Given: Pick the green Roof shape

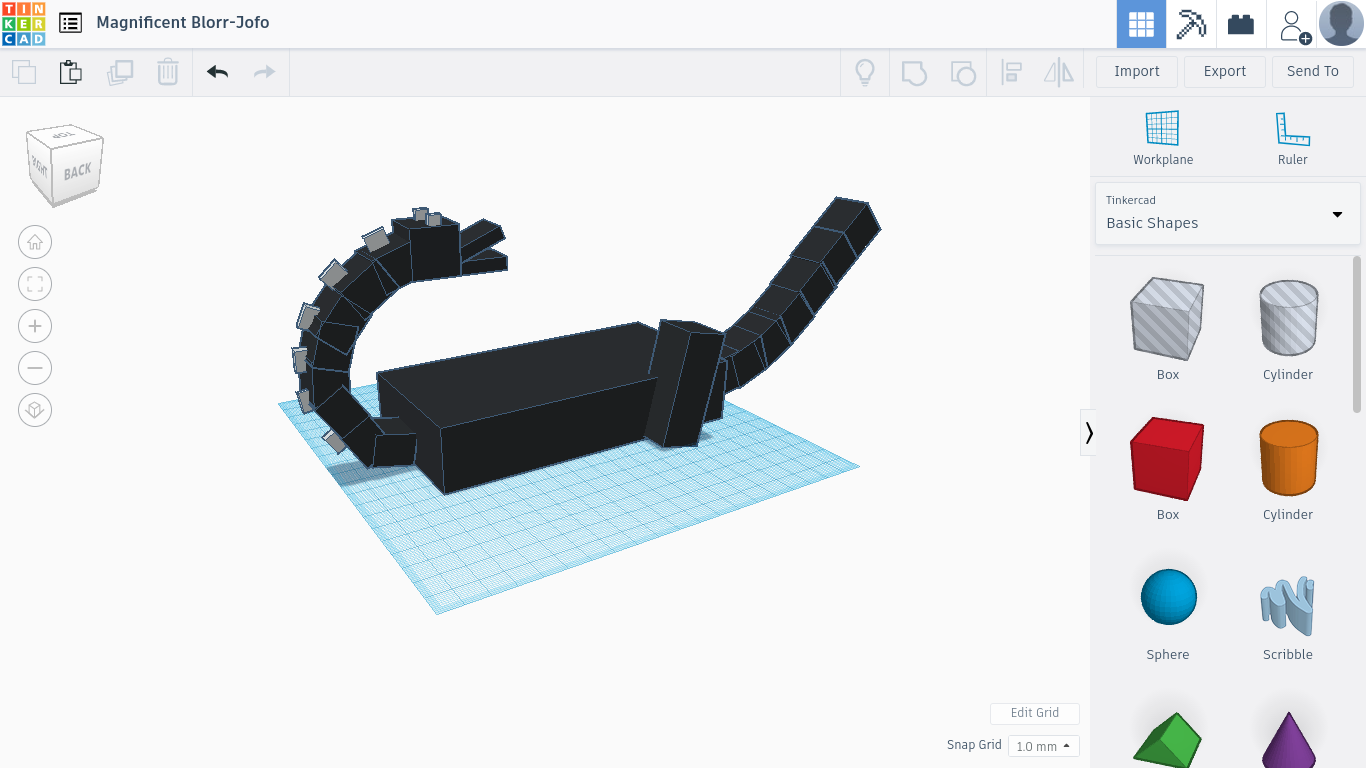Looking at the screenshot, I should tap(1168, 739).
